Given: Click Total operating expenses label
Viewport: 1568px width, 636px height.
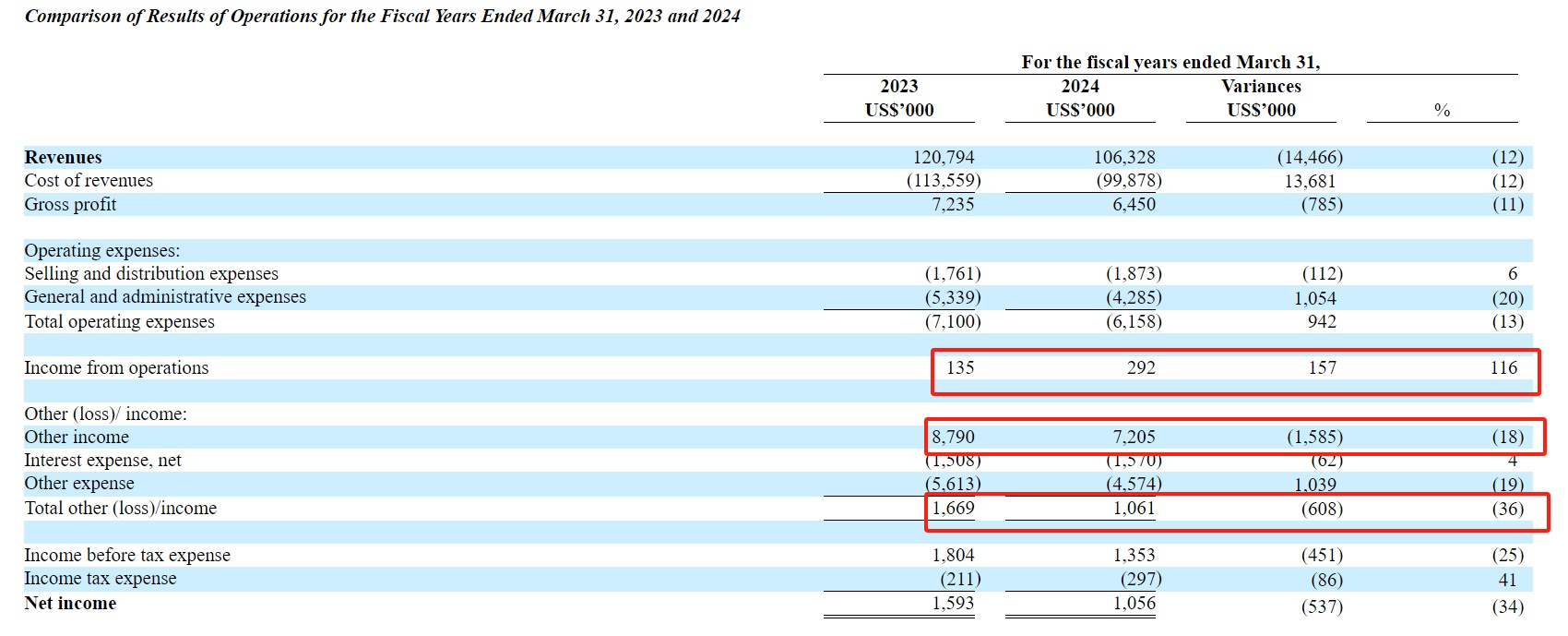Looking at the screenshot, I should tap(119, 321).
